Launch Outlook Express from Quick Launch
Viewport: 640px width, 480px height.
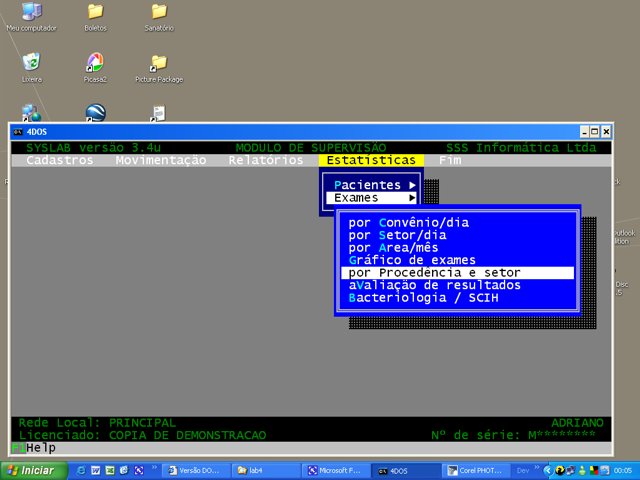tap(124, 470)
